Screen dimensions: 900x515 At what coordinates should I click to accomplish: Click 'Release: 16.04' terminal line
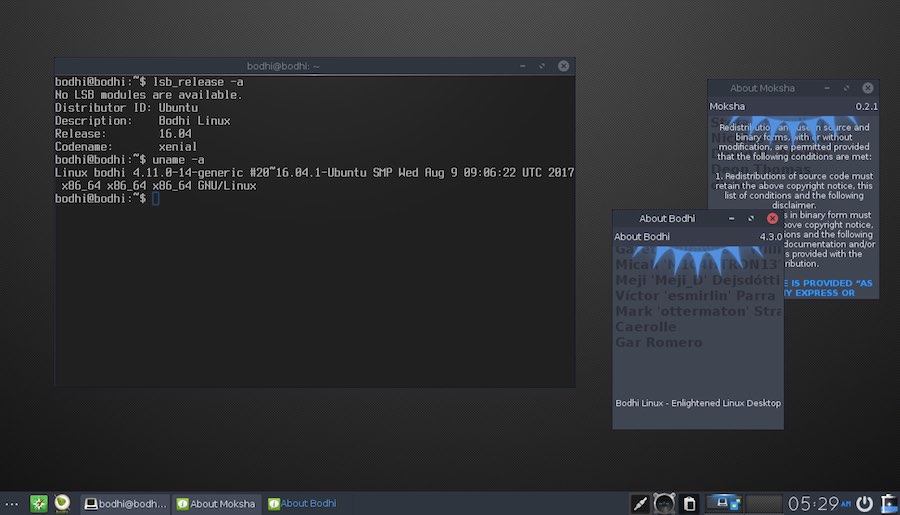tap(123, 134)
